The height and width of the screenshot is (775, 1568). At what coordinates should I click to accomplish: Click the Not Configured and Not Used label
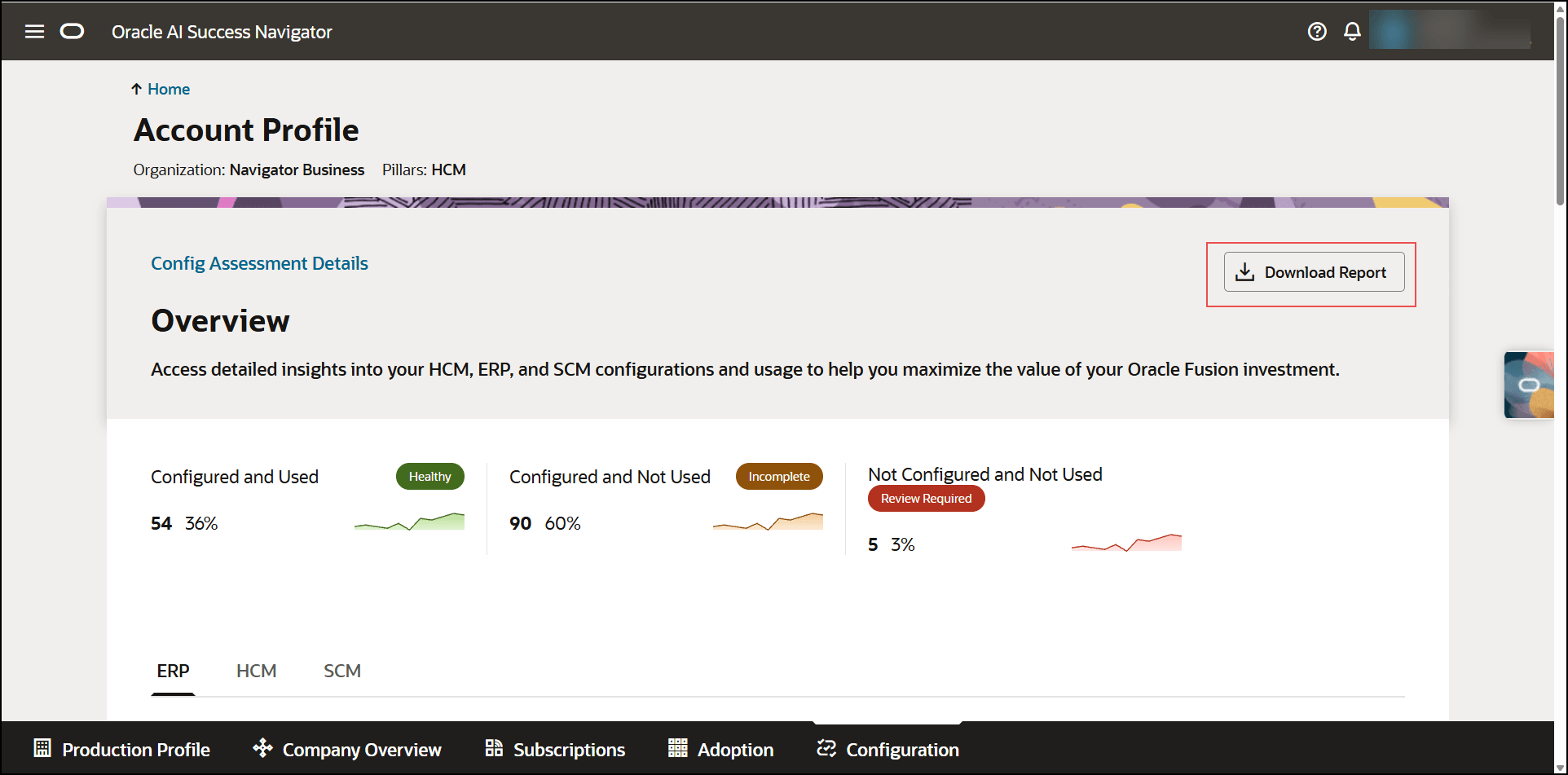[x=984, y=474]
